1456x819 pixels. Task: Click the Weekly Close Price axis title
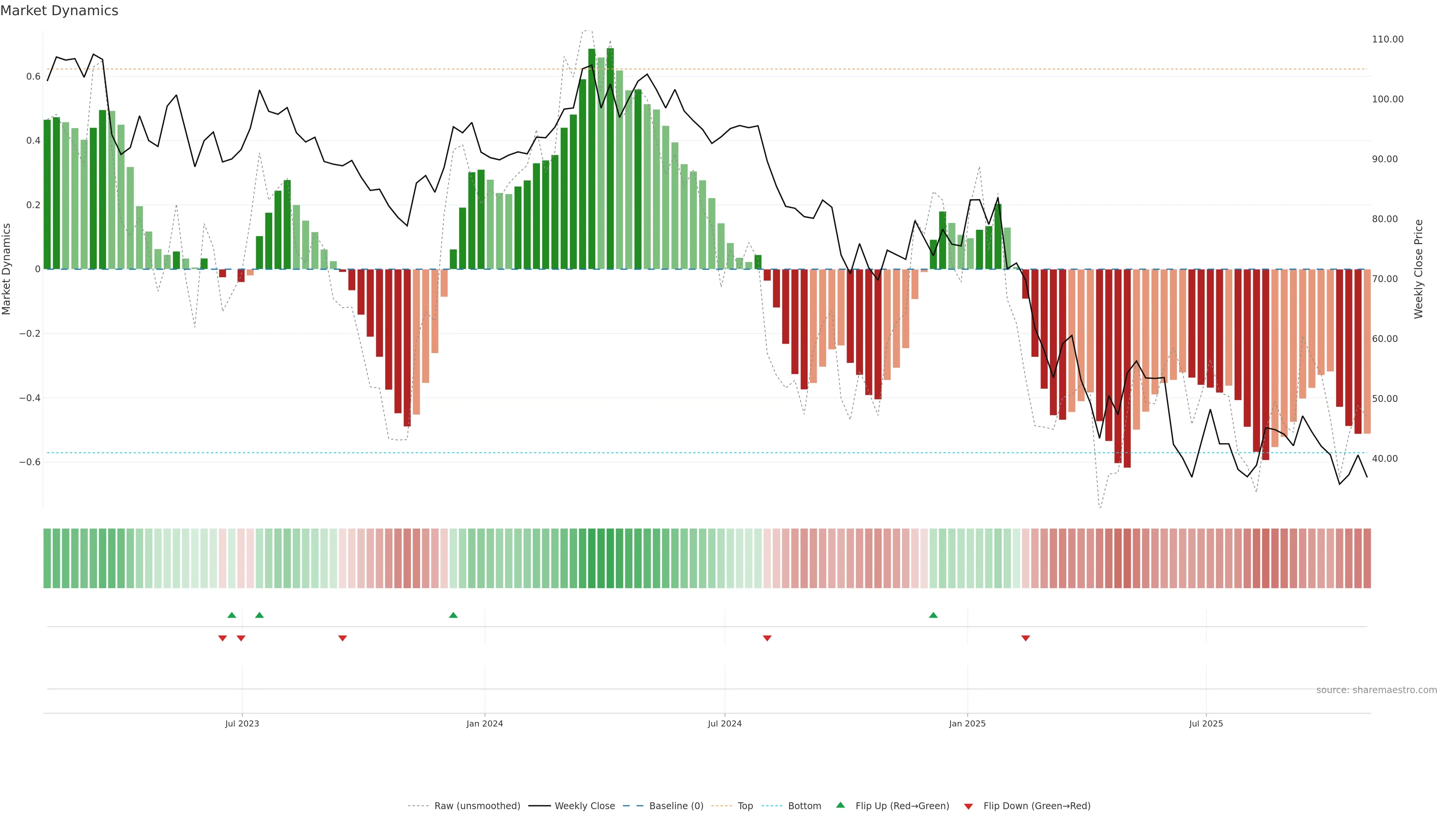[x=1419, y=269]
